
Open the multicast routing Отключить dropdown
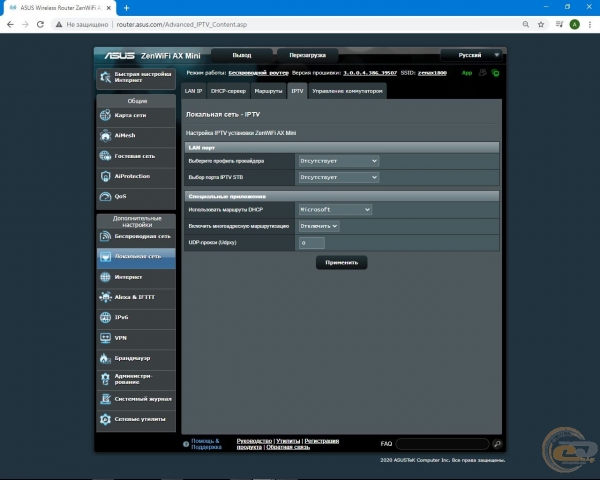[319, 226]
